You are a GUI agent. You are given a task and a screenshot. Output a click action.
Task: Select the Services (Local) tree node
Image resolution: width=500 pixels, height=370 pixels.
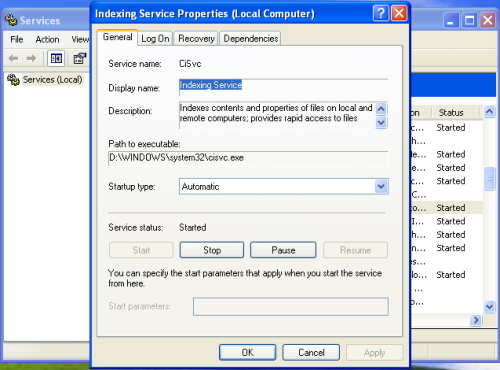coord(52,80)
